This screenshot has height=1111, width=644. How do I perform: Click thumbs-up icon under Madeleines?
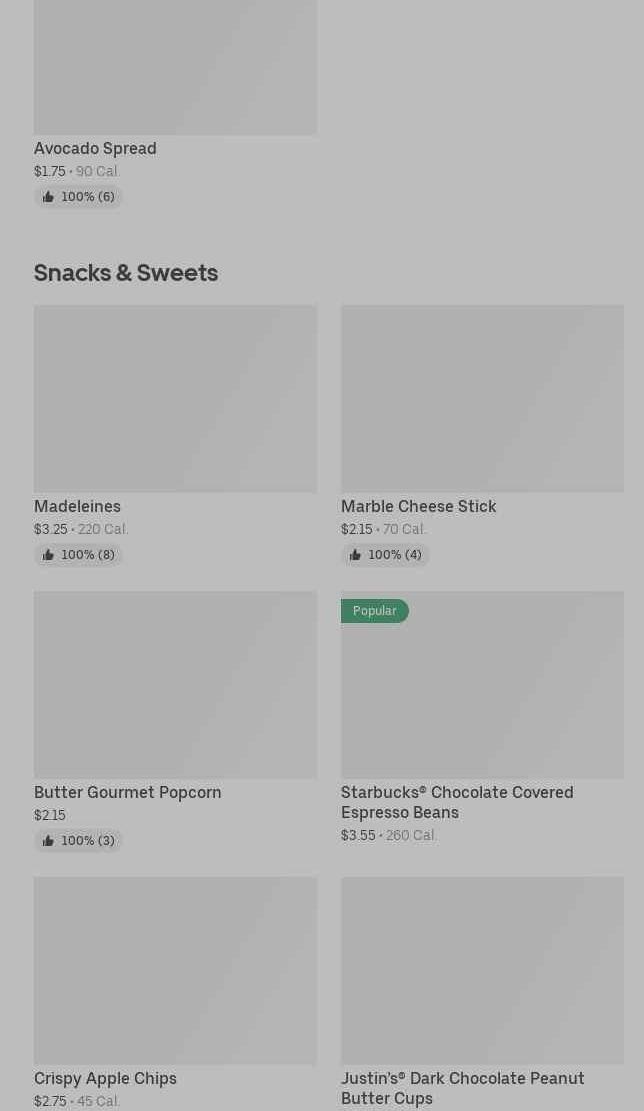point(48,555)
